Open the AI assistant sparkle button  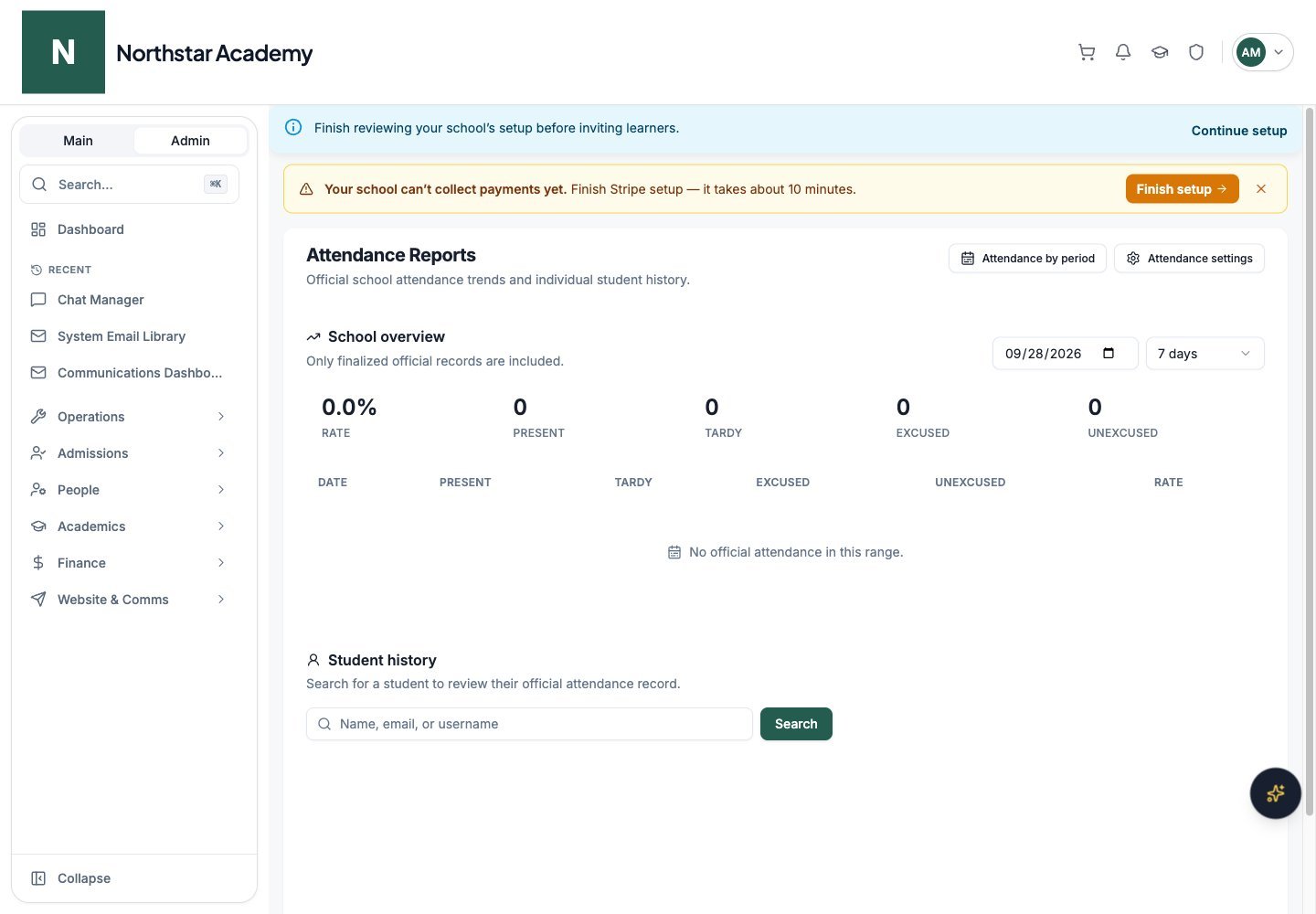tap(1276, 793)
